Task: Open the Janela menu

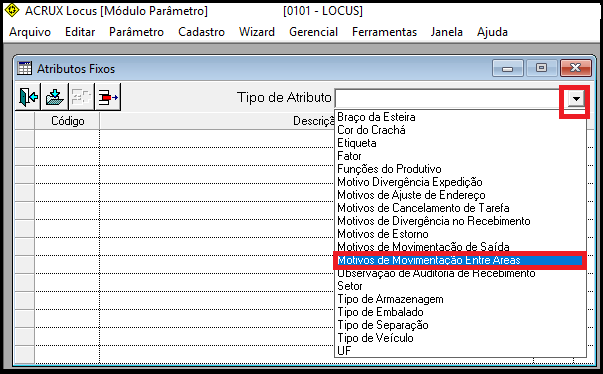Action: (x=447, y=32)
